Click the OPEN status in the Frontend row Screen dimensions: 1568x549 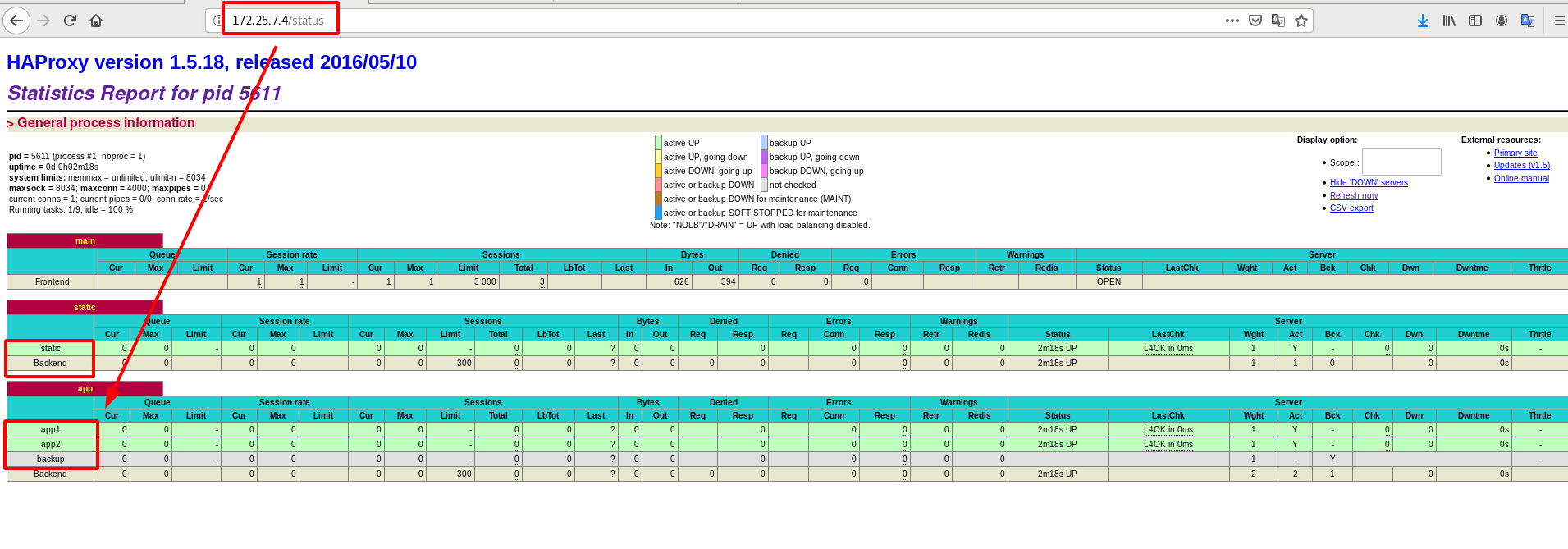[x=1109, y=281]
